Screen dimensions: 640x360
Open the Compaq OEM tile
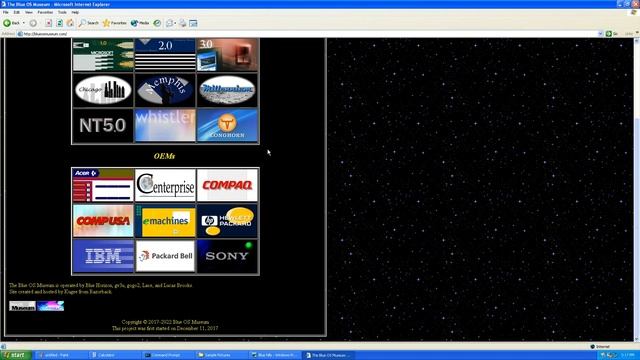point(227,185)
